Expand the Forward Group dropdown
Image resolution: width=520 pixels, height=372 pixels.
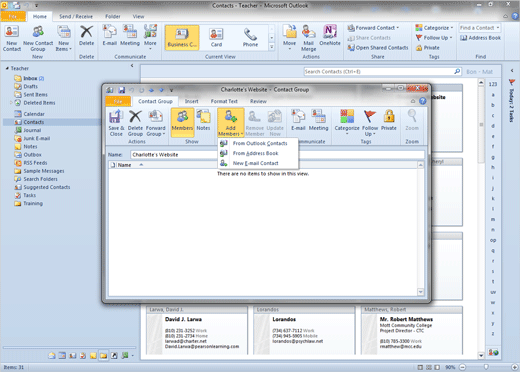click(x=155, y=123)
